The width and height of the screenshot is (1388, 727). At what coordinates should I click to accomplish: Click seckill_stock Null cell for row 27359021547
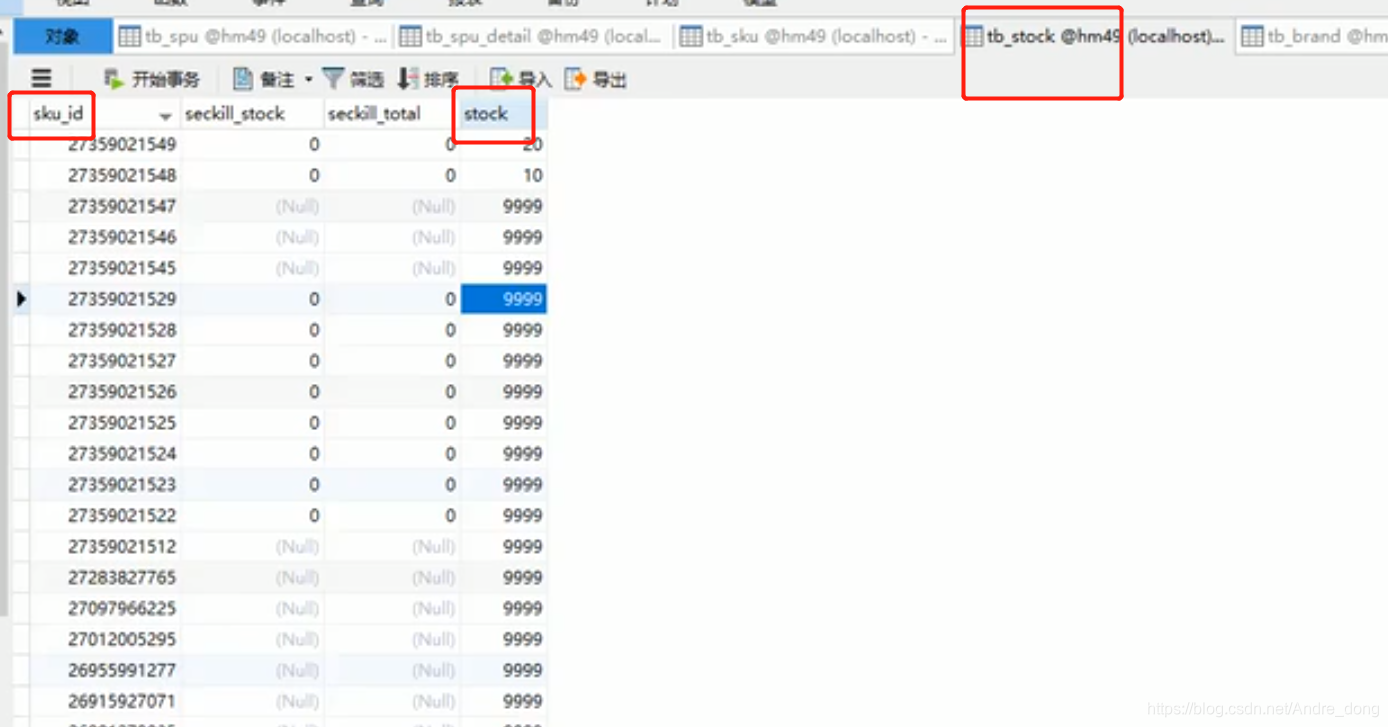tap(252, 206)
